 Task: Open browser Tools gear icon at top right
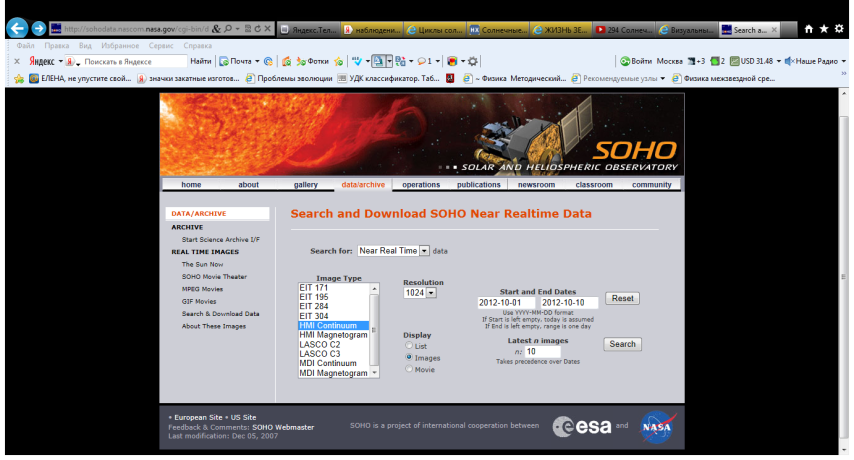pyautogui.click(x=839, y=29)
